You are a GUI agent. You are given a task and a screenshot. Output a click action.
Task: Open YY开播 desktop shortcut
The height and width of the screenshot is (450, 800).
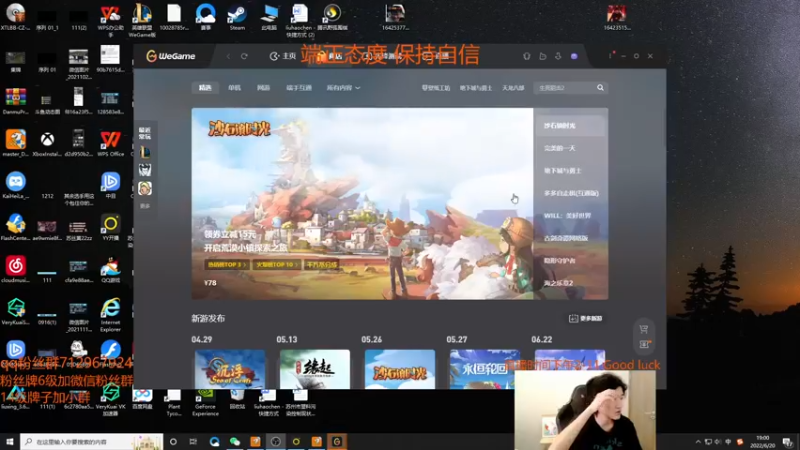click(110, 228)
